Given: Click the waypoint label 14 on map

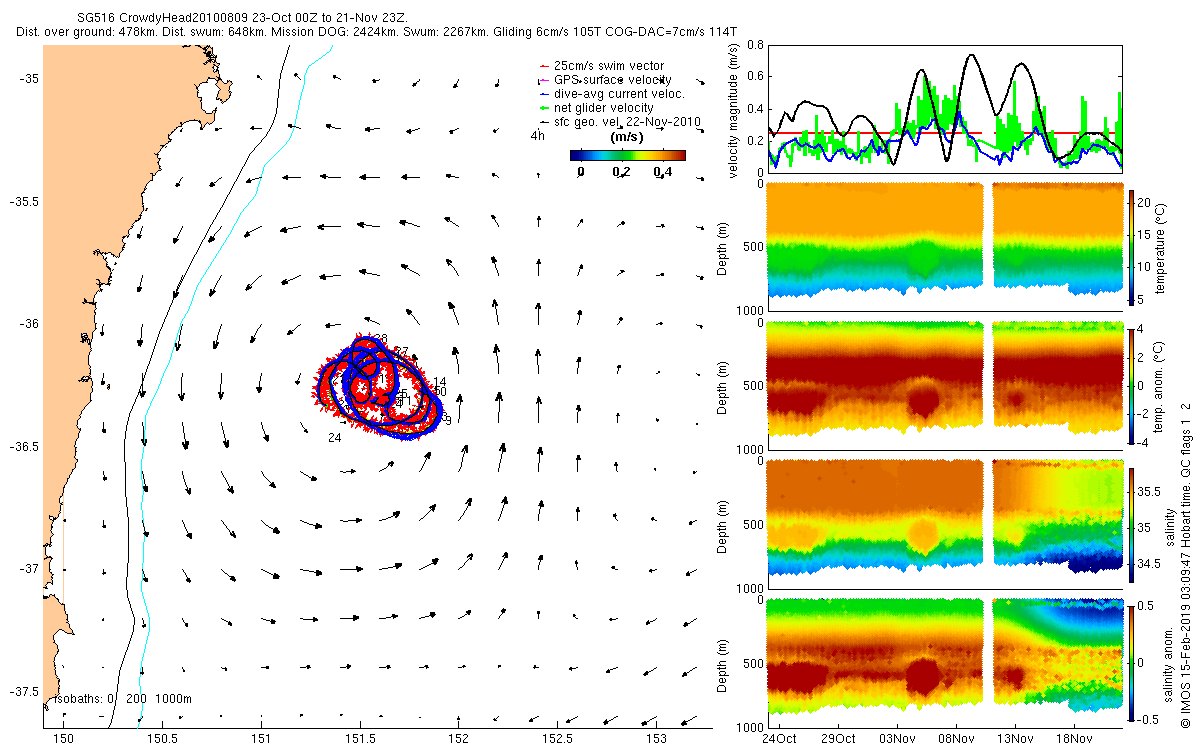Looking at the screenshot, I should pyautogui.click(x=440, y=382).
